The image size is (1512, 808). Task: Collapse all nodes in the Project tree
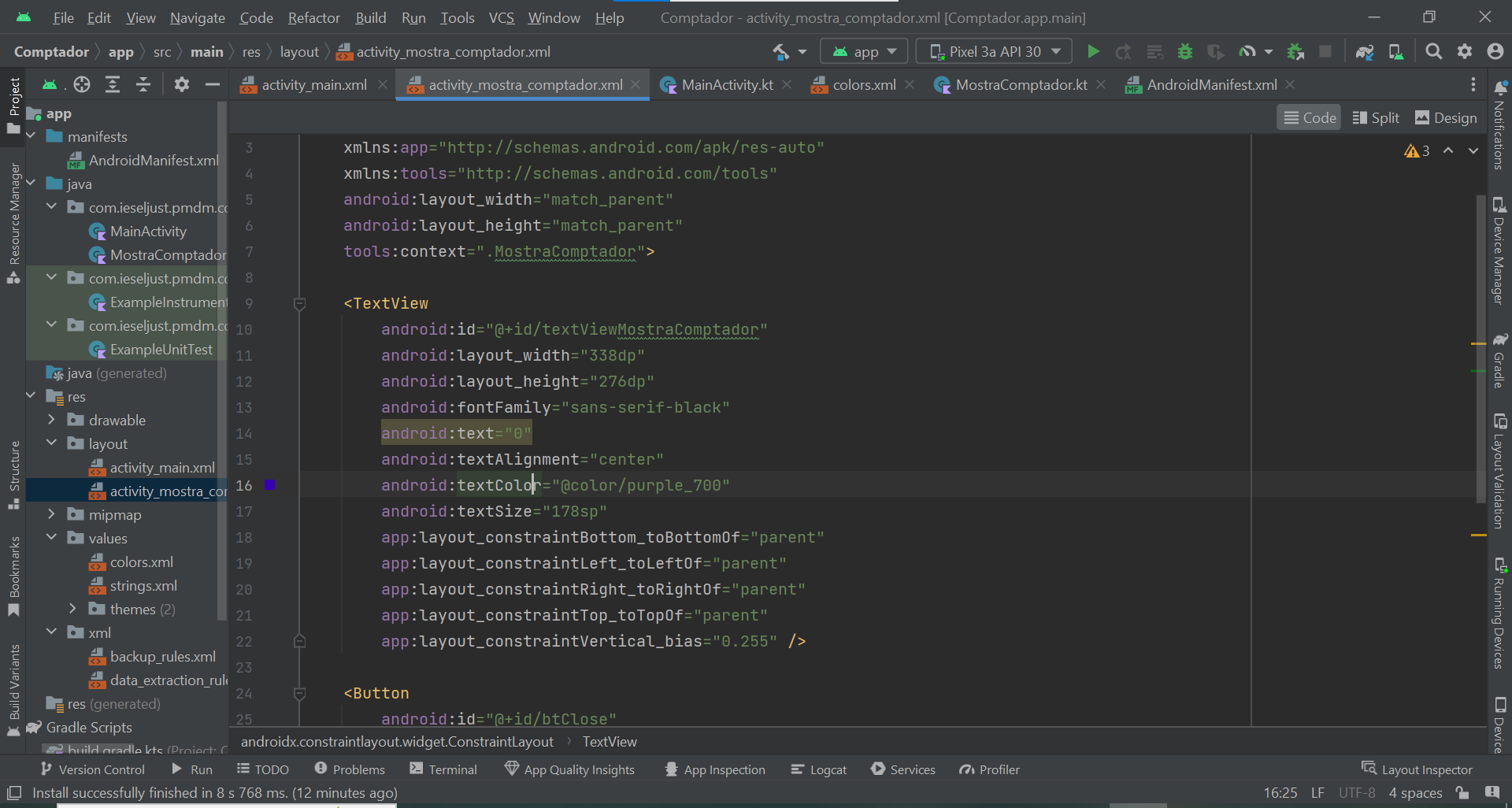click(143, 84)
